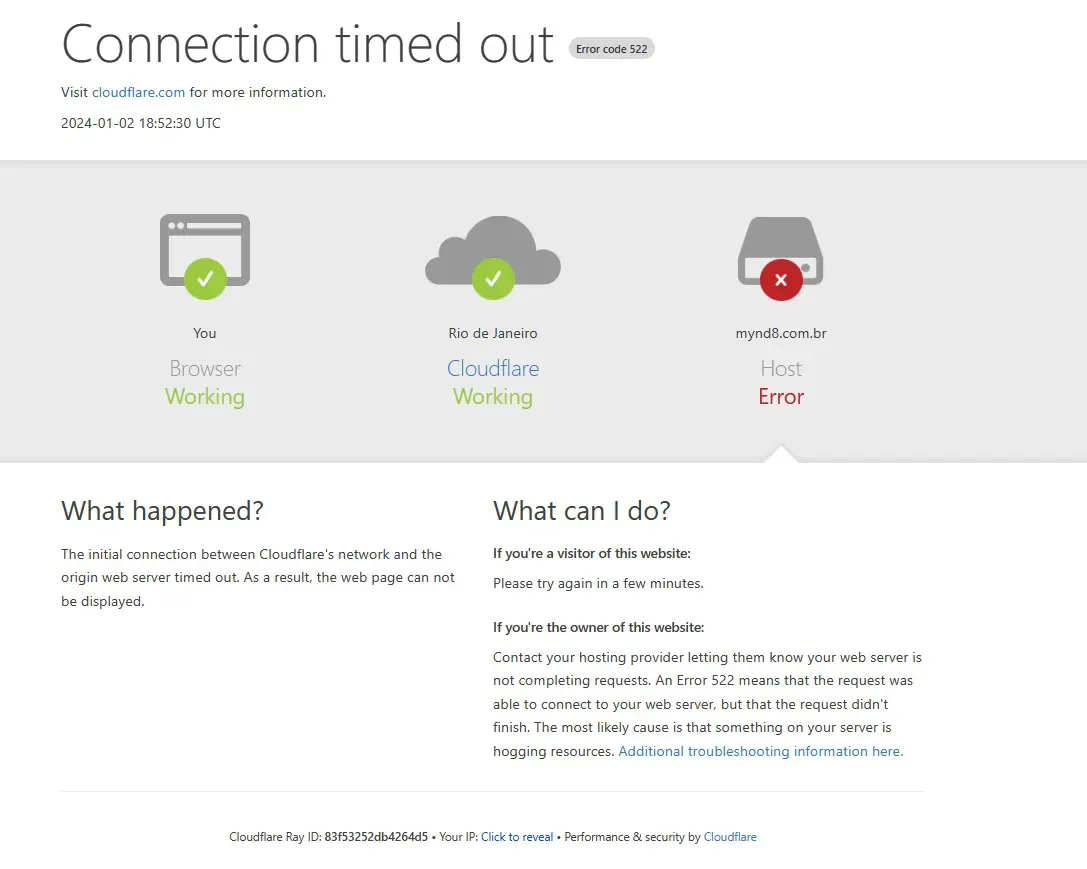Click the Connection timed out heading
Viewport: 1087px width, 869px height.
coord(308,44)
